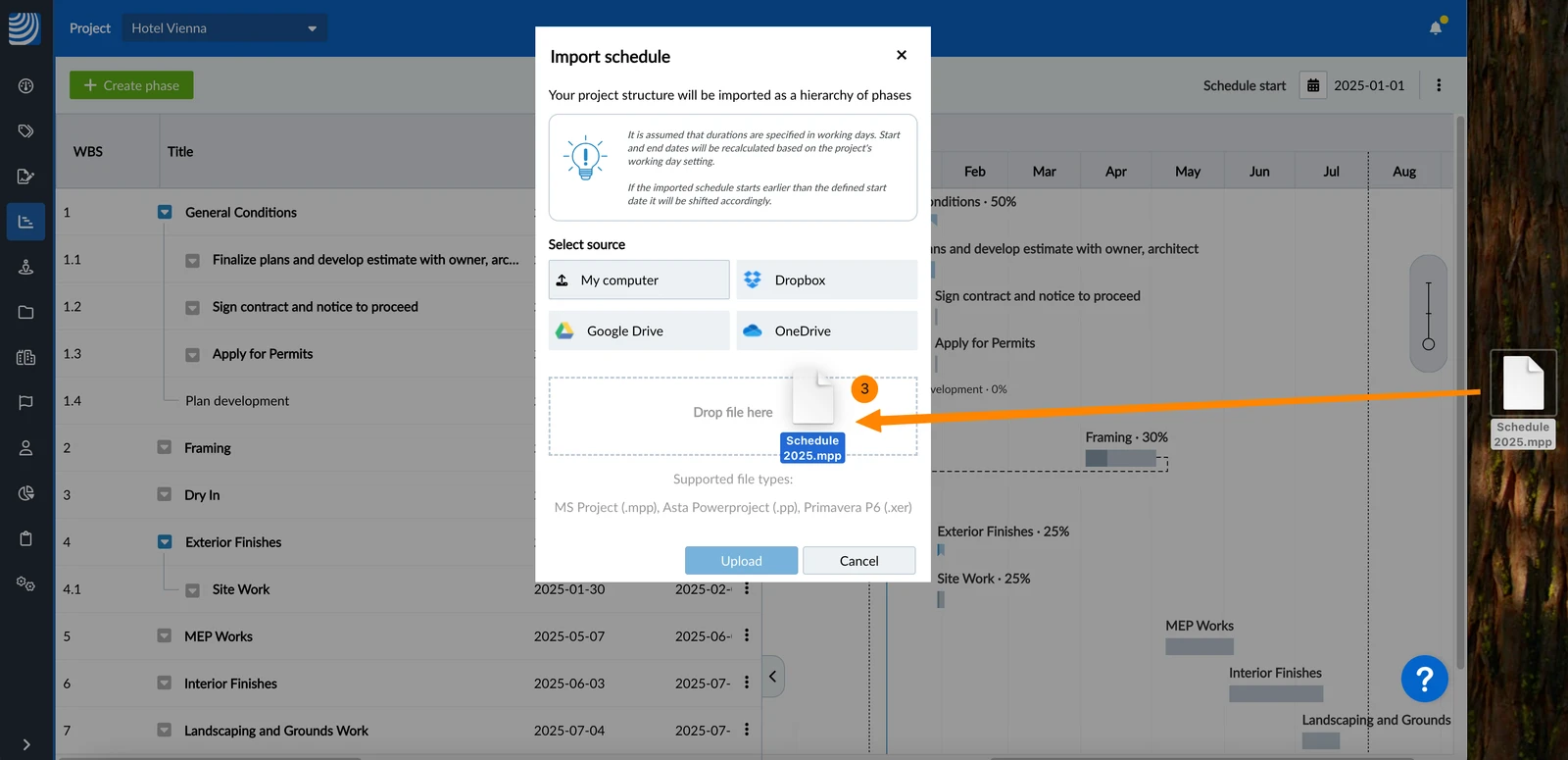Open the tags icon in sidebar
The height and width of the screenshot is (760, 1568).
[26, 130]
